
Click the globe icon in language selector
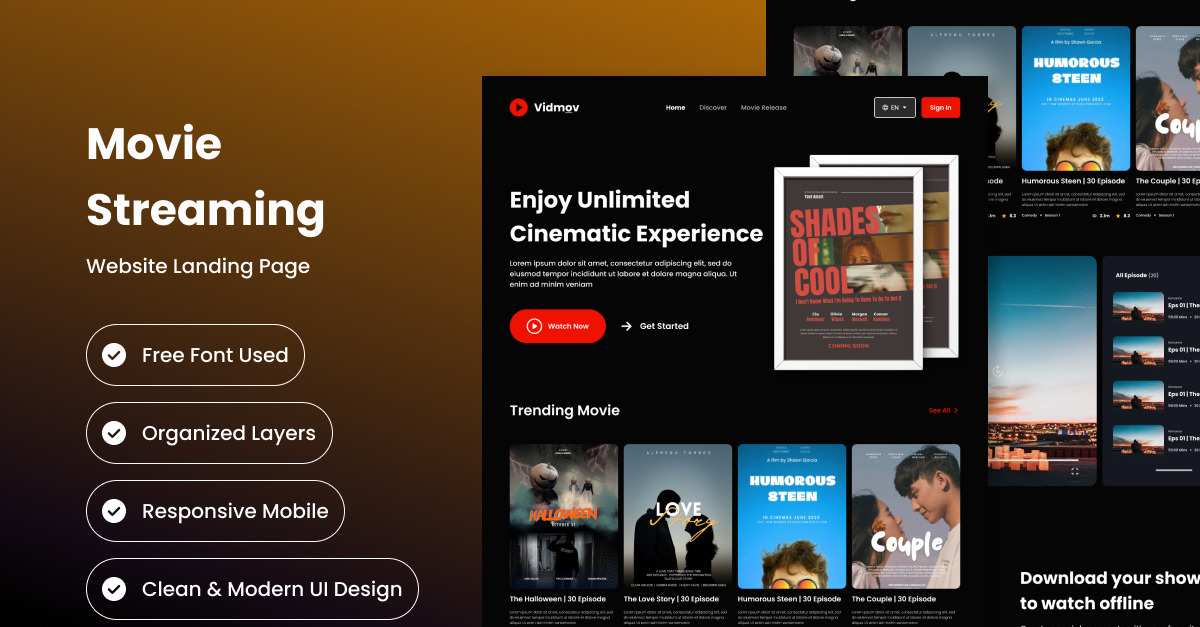(884, 108)
